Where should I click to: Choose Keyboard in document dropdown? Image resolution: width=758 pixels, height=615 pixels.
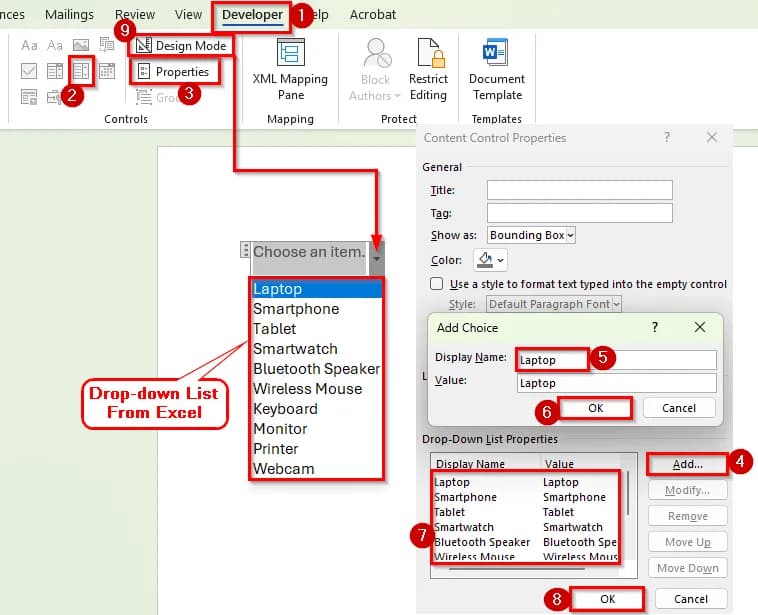pyautogui.click(x=317, y=409)
